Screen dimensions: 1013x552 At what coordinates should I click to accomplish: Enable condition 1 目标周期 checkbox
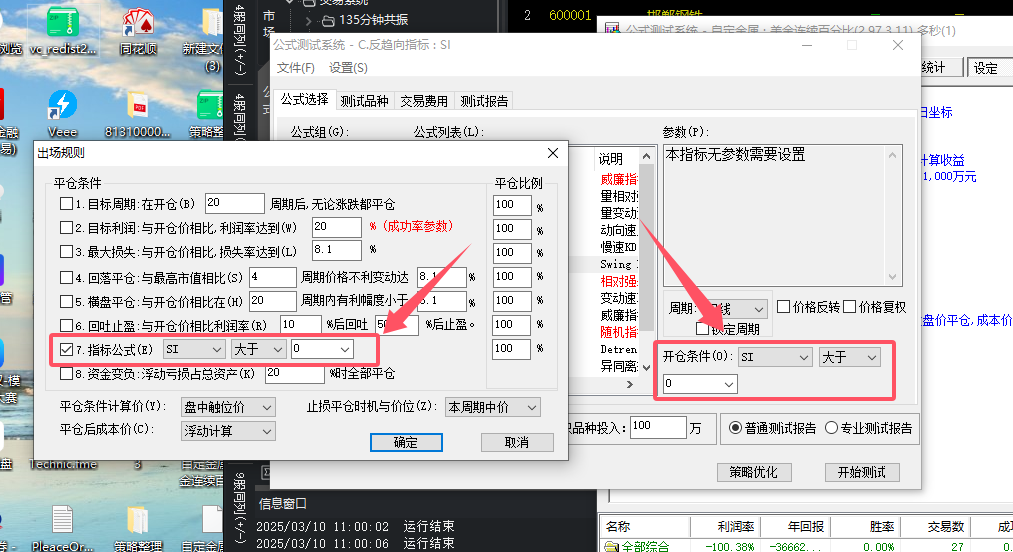66,204
